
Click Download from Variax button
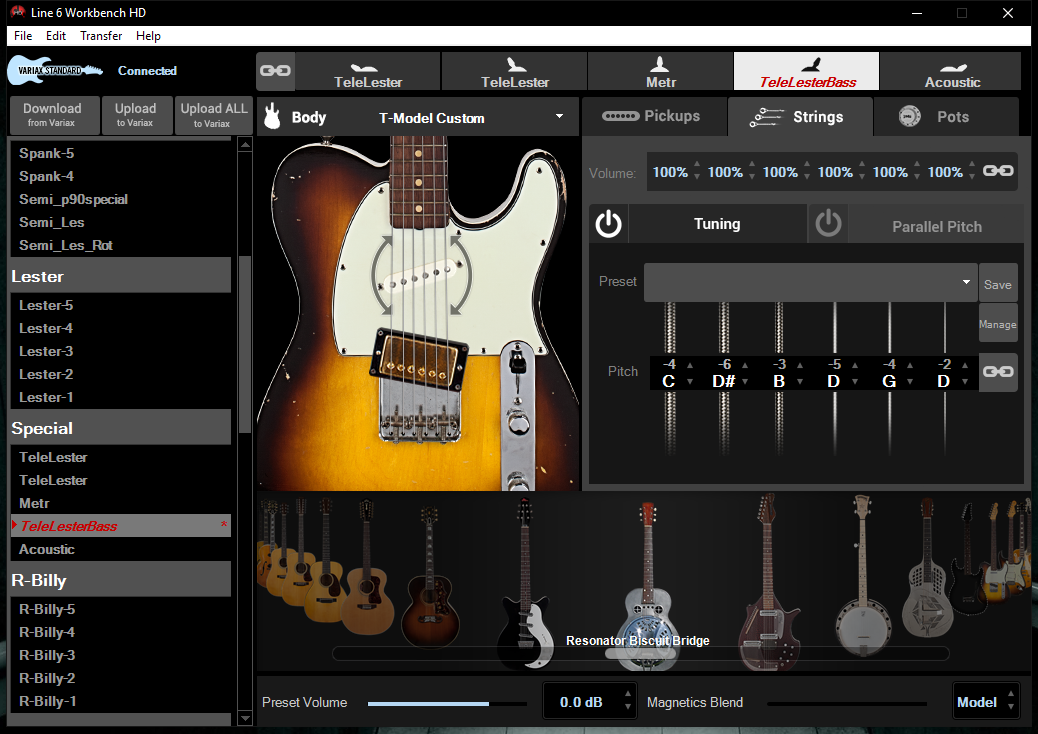[x=55, y=115]
